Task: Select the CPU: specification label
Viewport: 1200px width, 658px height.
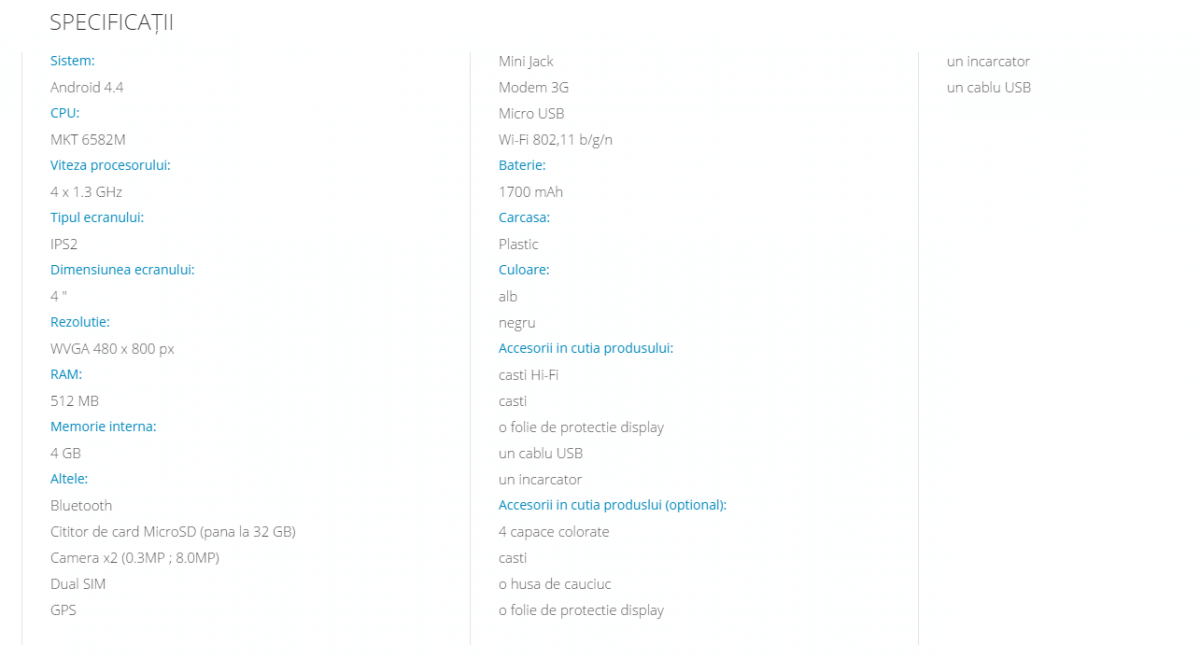Action: pyautogui.click(x=65, y=113)
